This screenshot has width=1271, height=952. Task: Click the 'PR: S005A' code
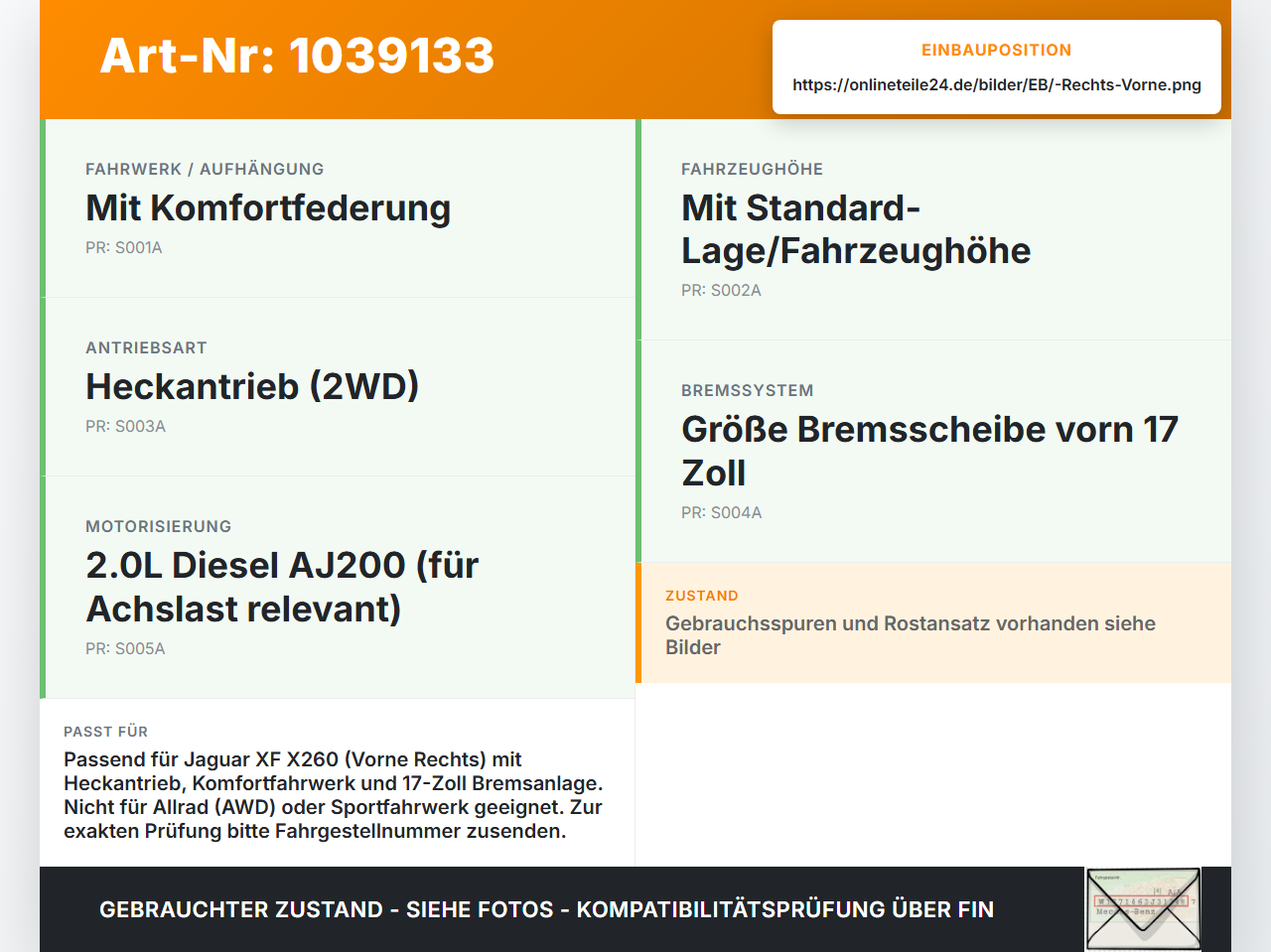125,648
